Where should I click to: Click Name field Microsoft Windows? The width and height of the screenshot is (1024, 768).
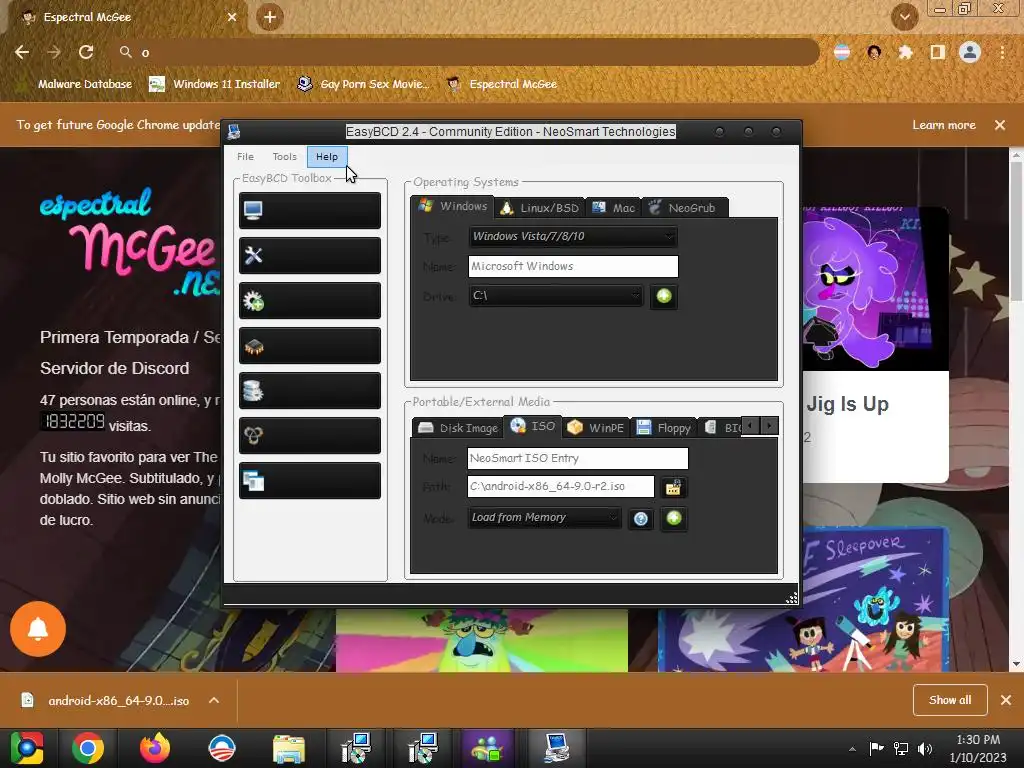[573, 266]
